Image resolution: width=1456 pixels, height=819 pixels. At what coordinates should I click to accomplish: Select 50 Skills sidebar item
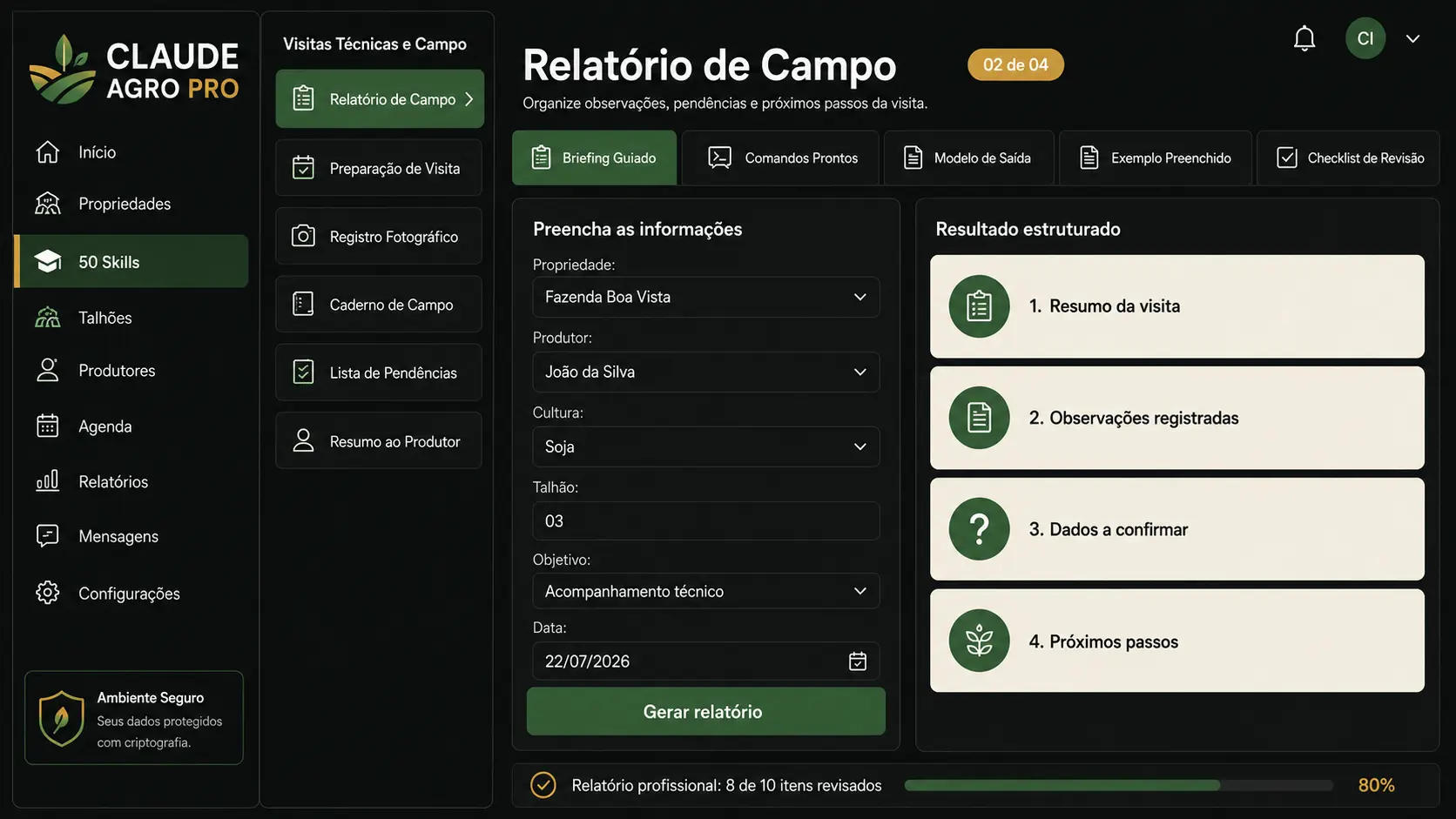(x=131, y=261)
